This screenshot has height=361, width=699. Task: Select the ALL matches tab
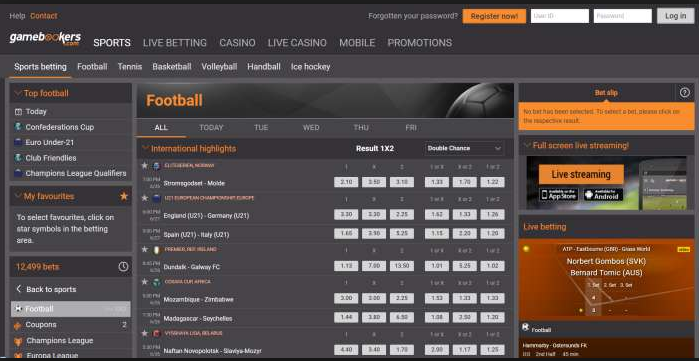point(161,128)
